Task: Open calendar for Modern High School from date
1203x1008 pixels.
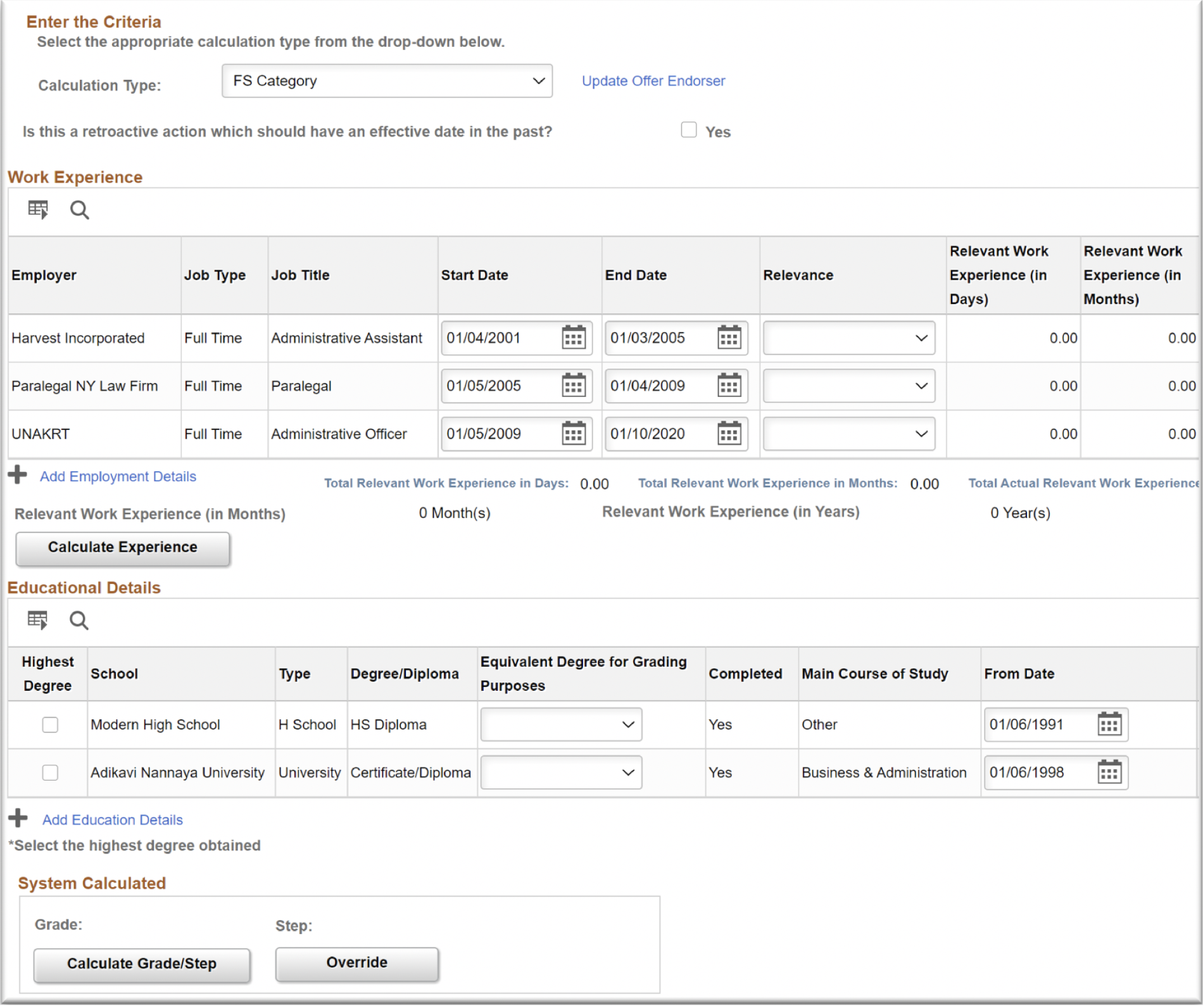Action: click(1109, 724)
